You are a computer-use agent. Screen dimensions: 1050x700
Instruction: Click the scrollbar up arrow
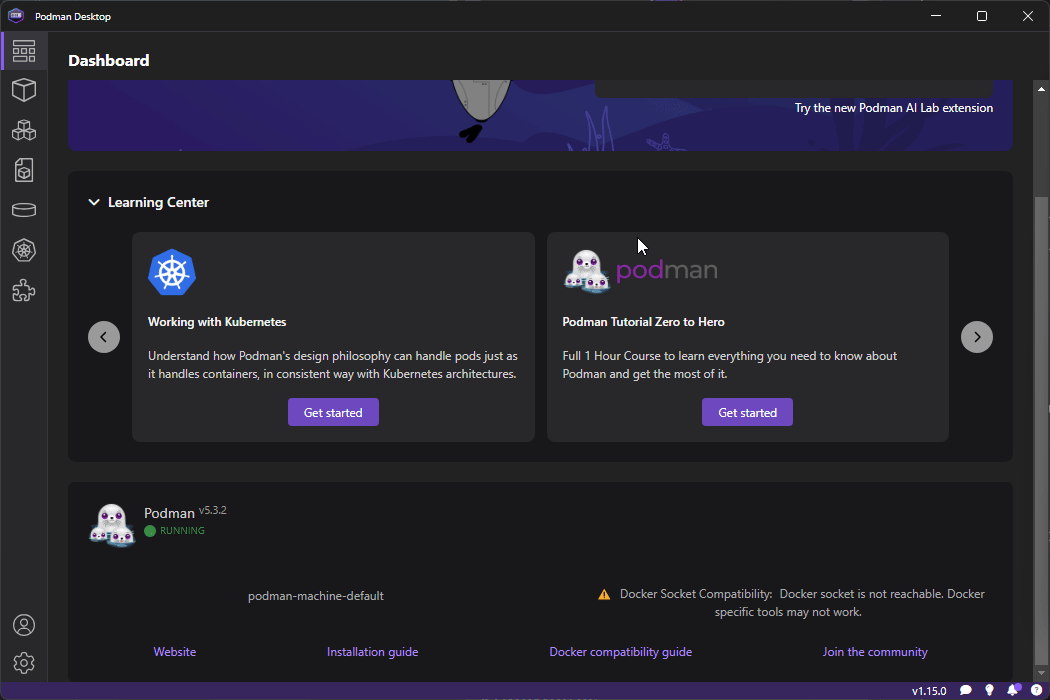(1041, 88)
